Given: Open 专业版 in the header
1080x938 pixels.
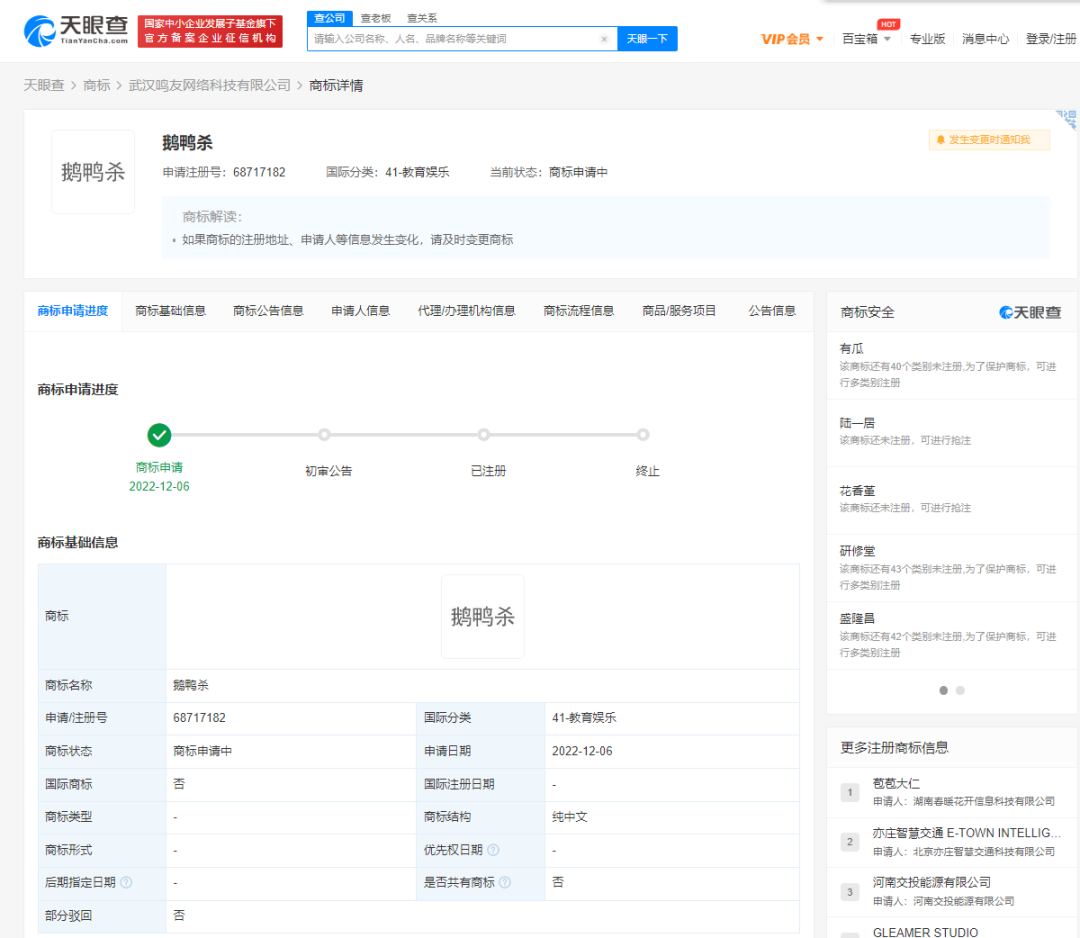Looking at the screenshot, I should (x=927, y=39).
